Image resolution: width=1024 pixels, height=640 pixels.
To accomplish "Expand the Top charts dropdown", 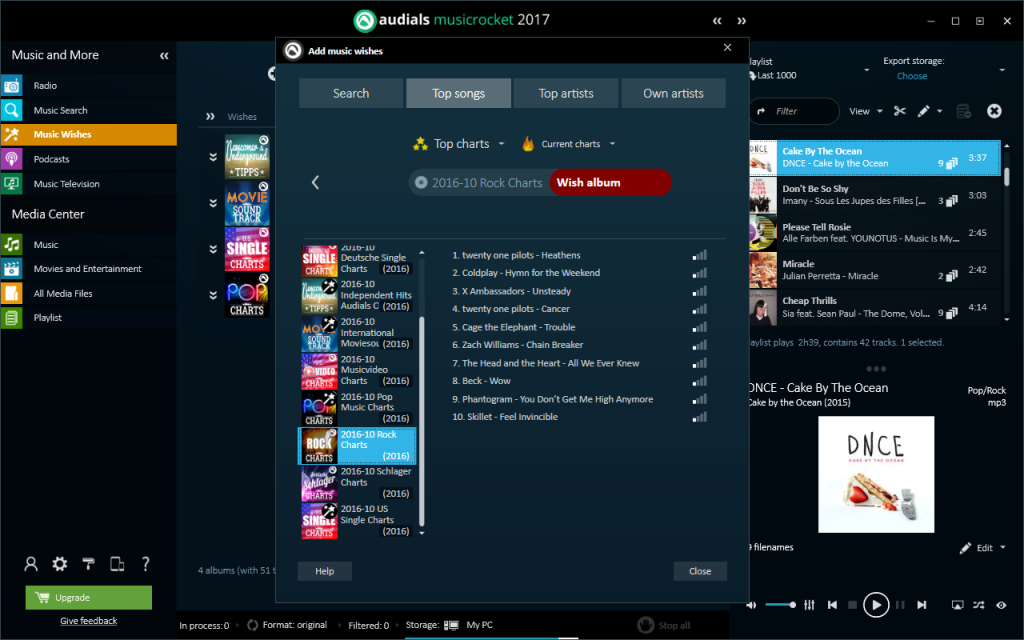I will 459,144.
